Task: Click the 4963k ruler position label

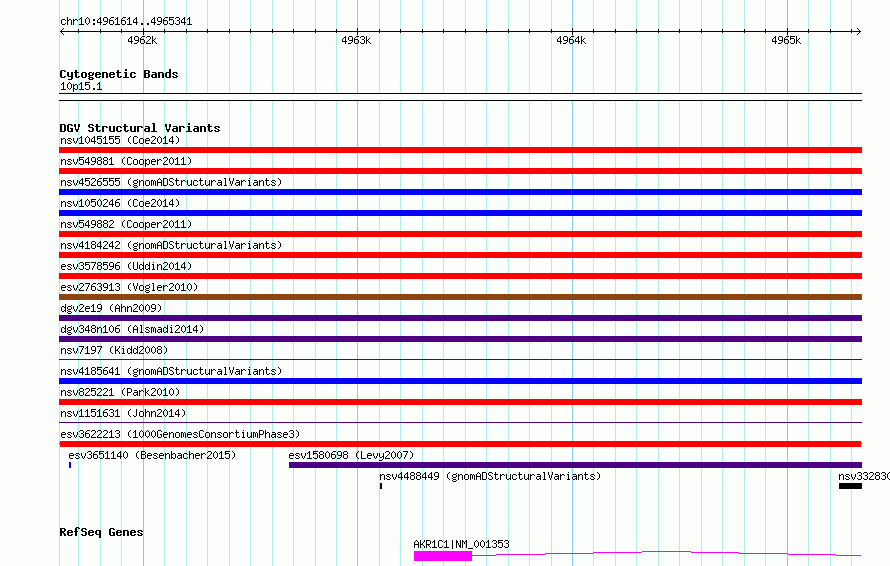Action: (356, 40)
